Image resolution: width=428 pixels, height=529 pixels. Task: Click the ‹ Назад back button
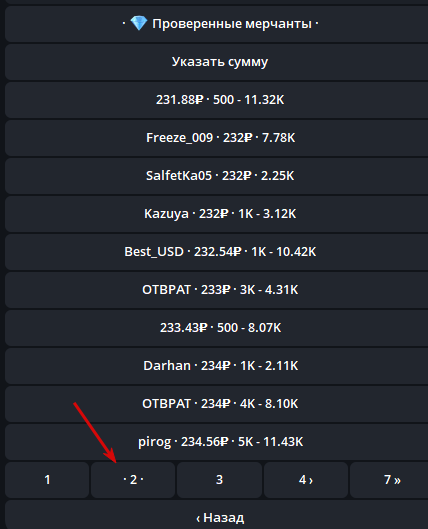[x=217, y=516]
